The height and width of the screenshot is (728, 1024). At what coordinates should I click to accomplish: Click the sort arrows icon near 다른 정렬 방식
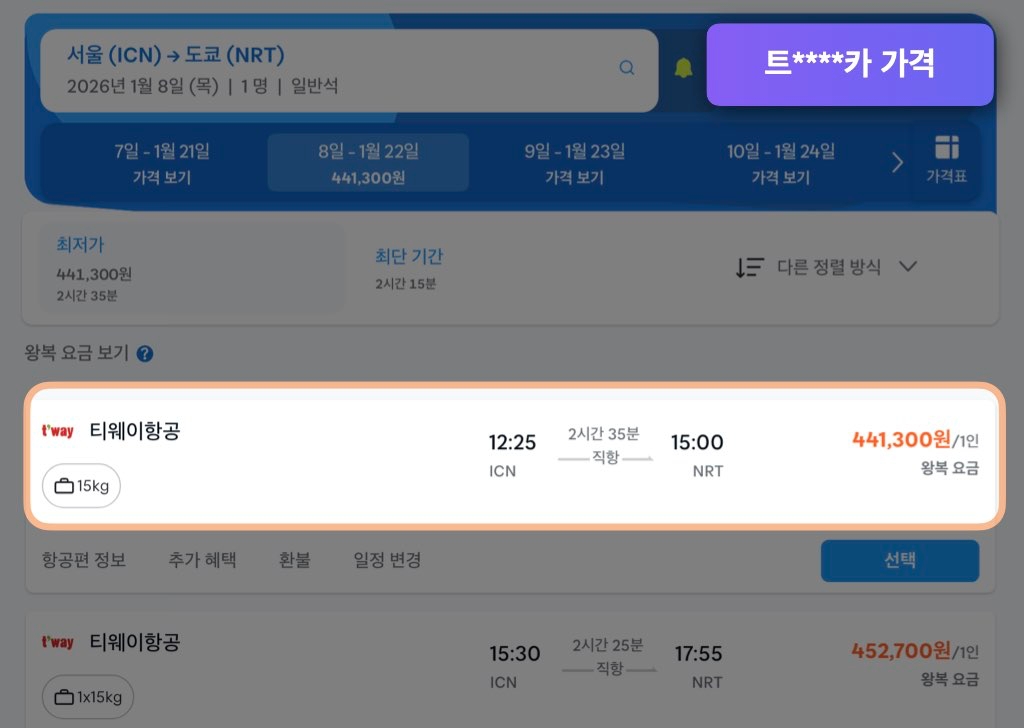coord(750,266)
